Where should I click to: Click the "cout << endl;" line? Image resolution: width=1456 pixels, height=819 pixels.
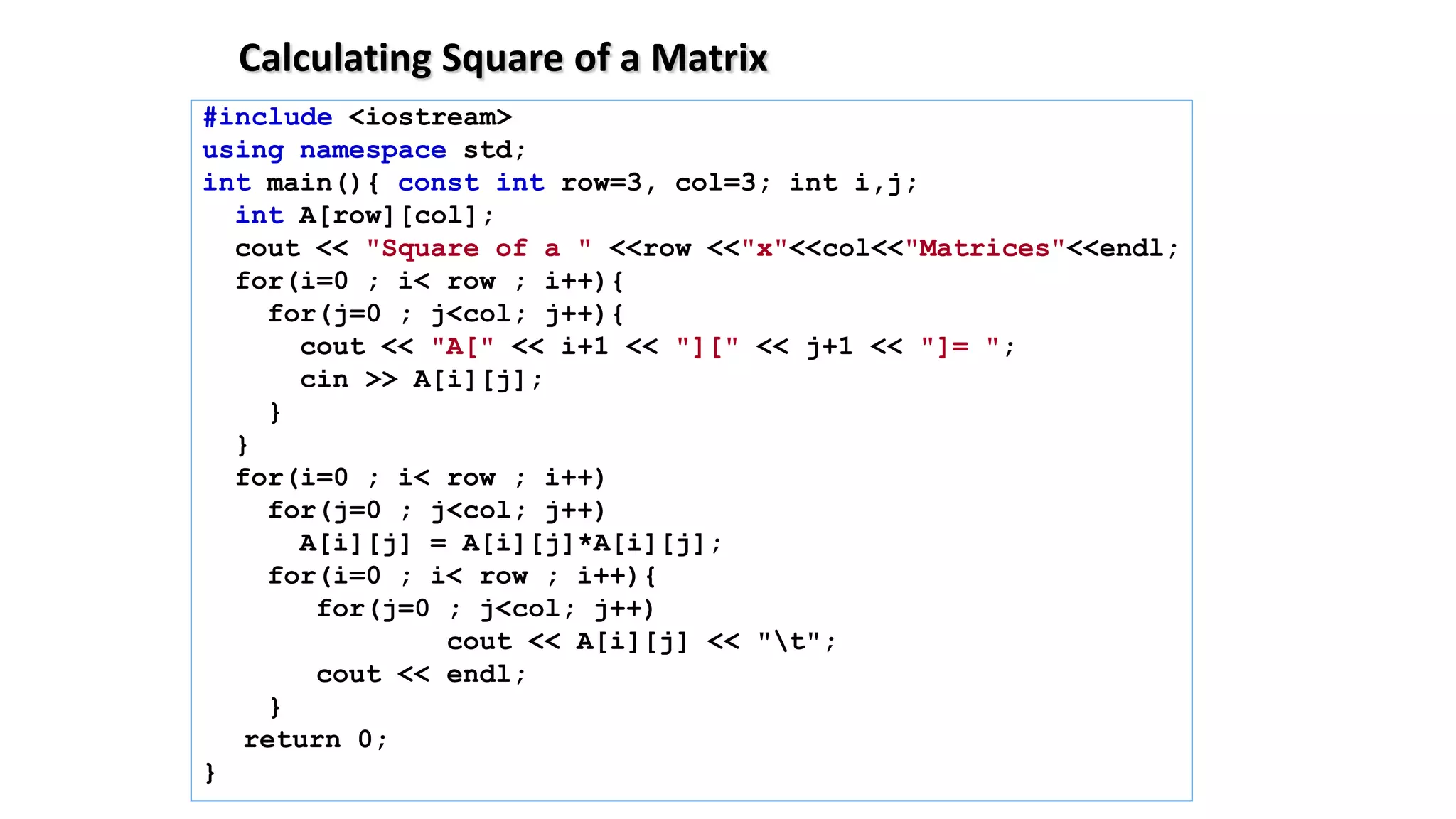pyautogui.click(x=422, y=674)
